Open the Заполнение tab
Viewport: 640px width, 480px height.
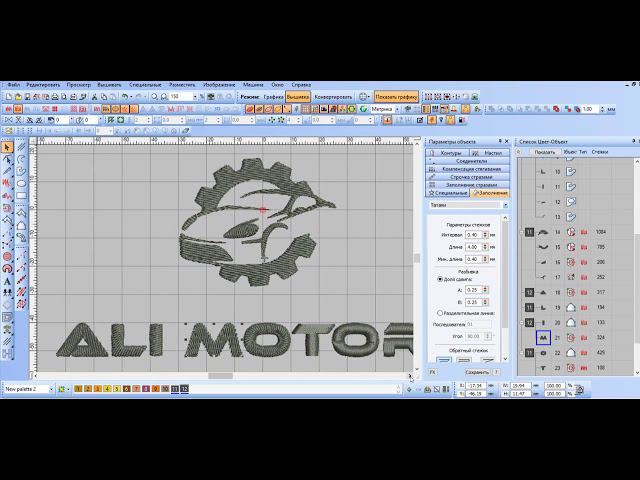[490, 193]
